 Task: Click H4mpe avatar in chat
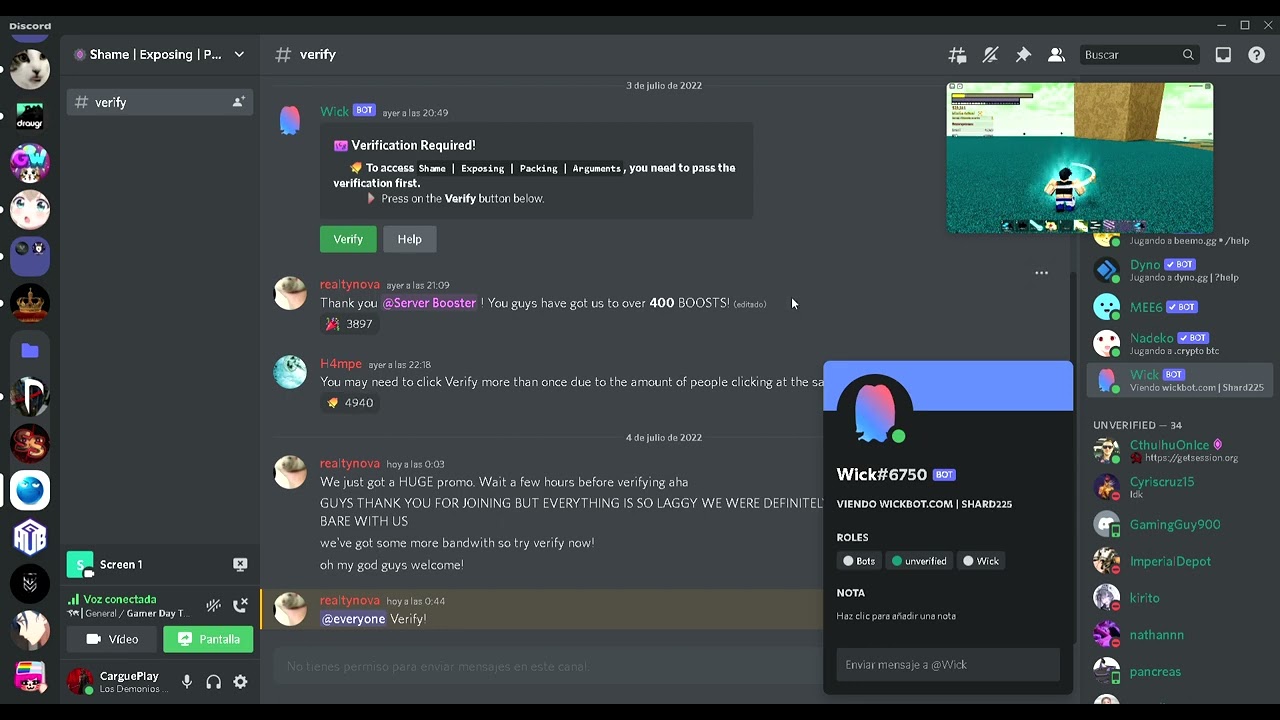[290, 372]
